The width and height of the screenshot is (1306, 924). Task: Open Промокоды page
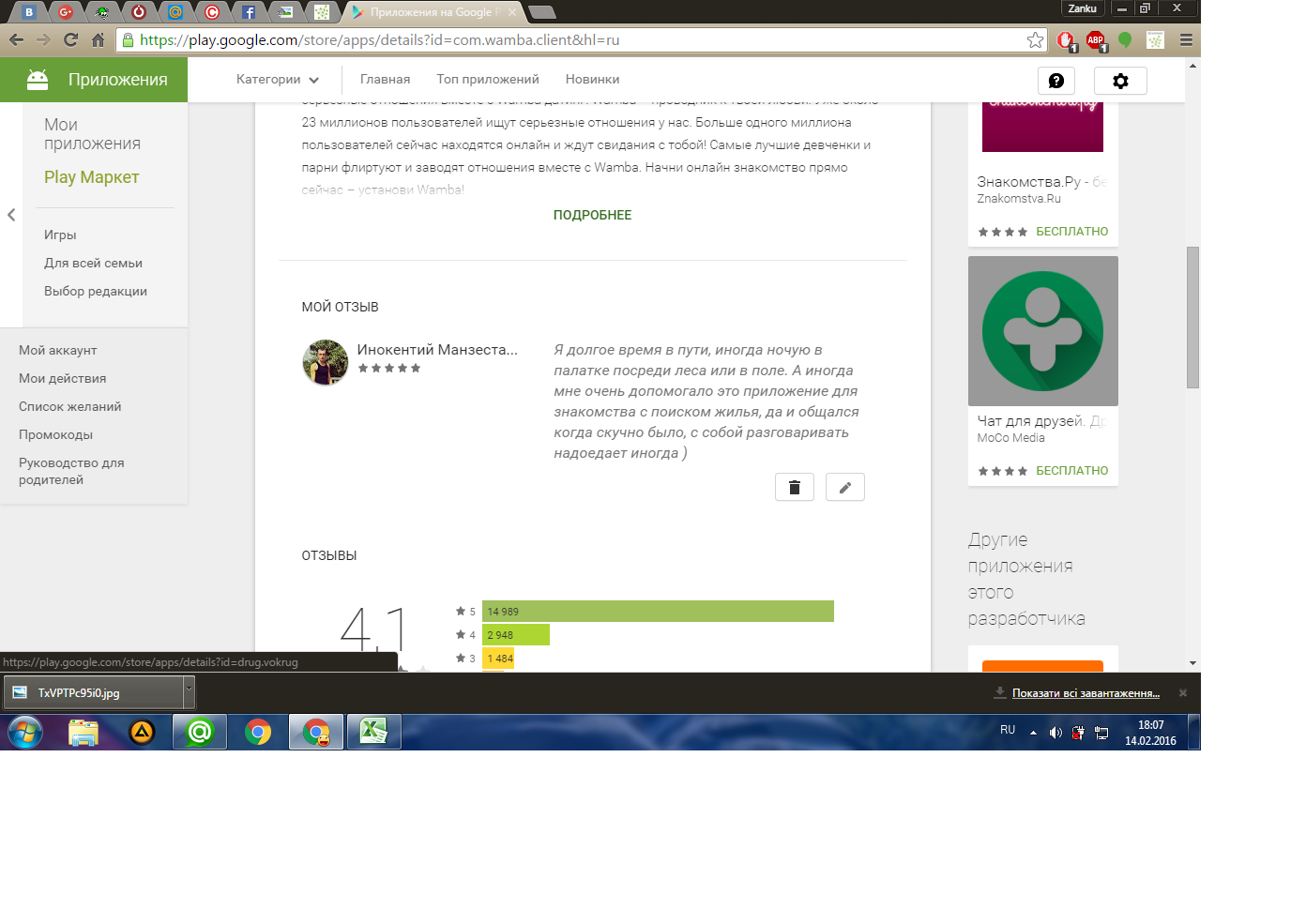point(55,435)
